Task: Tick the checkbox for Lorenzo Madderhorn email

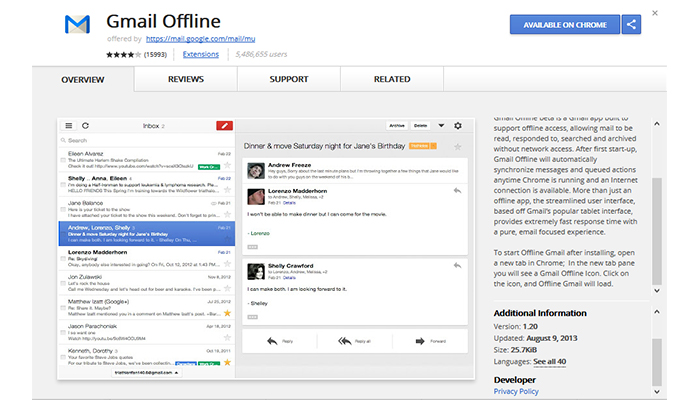Action: pyautogui.click(x=63, y=258)
